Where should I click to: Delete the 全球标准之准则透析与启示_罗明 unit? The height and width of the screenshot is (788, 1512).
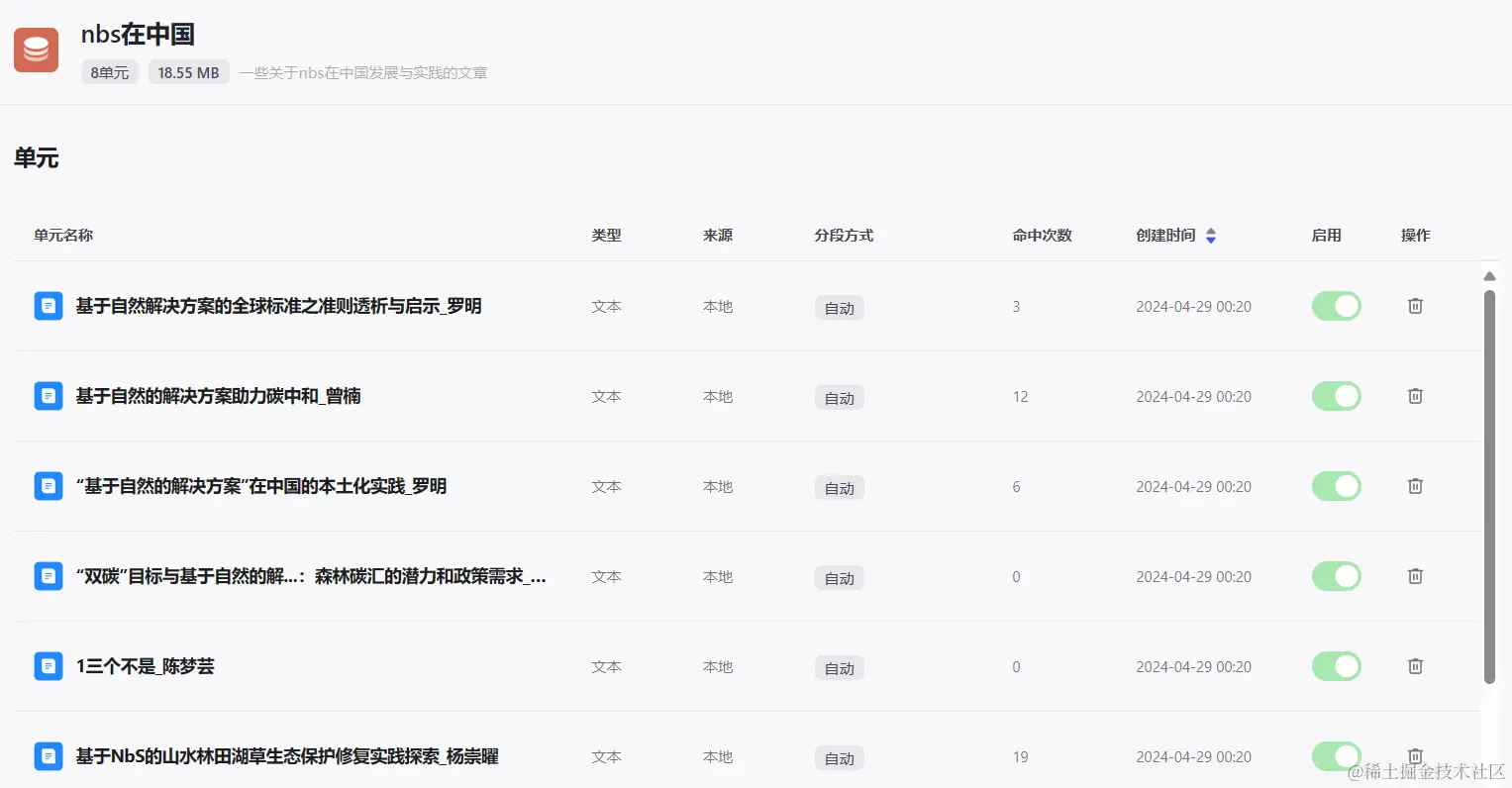point(1415,306)
